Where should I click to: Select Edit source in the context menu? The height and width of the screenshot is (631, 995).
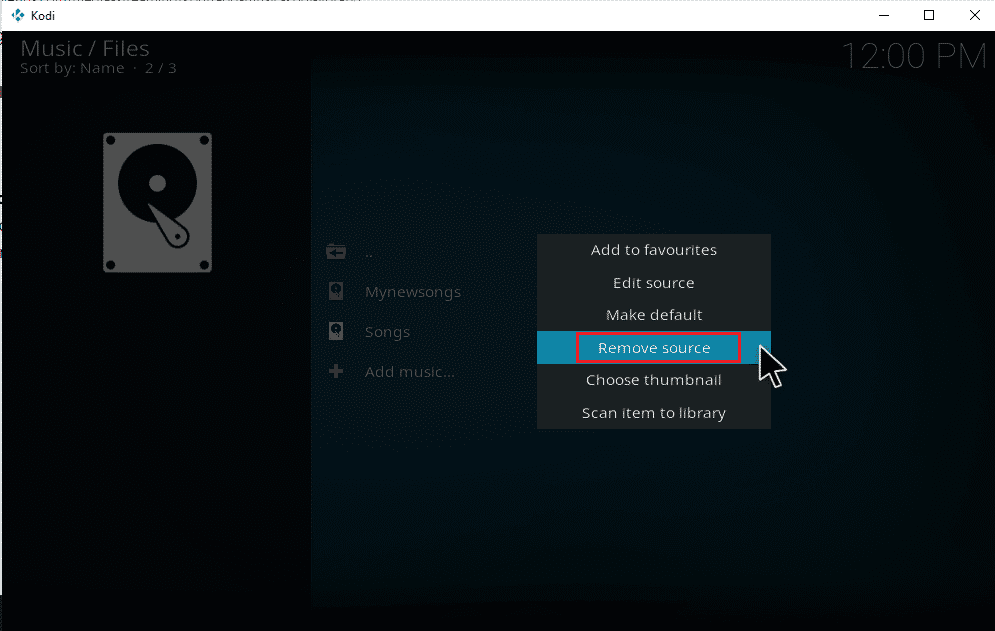(653, 283)
